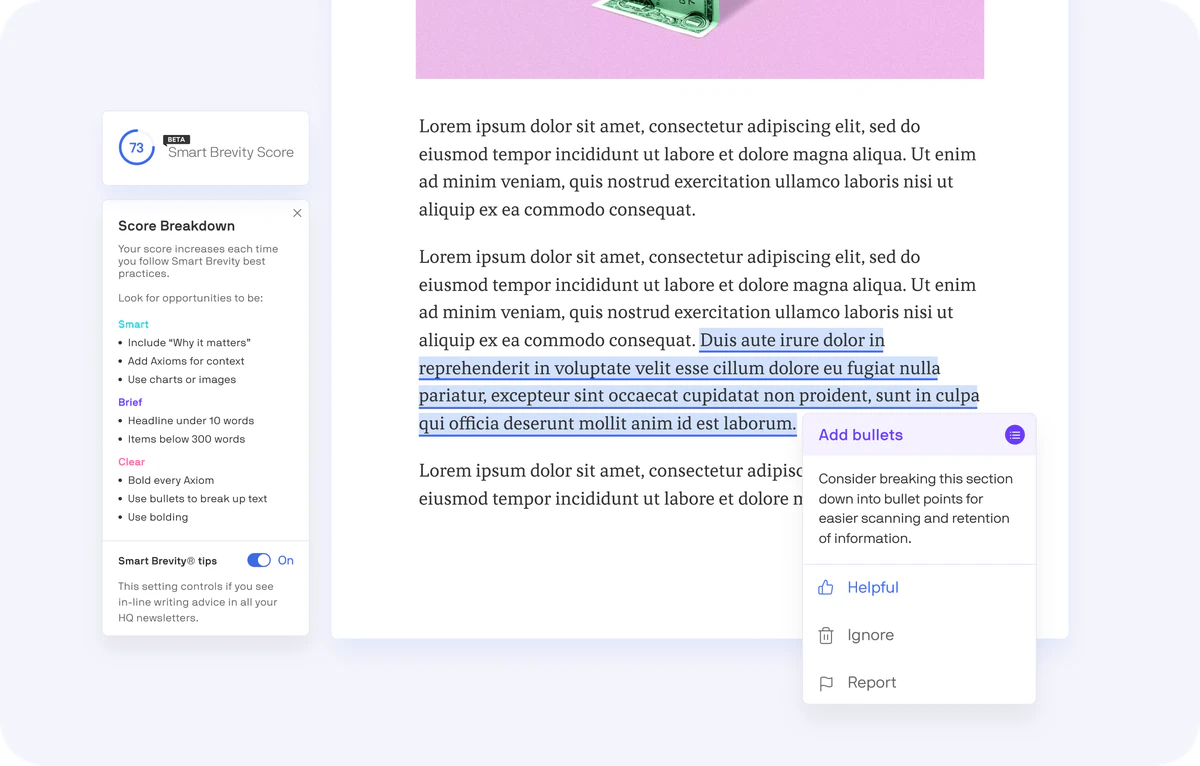
Task: Click the trash icon beside Ignore
Action: (826, 635)
